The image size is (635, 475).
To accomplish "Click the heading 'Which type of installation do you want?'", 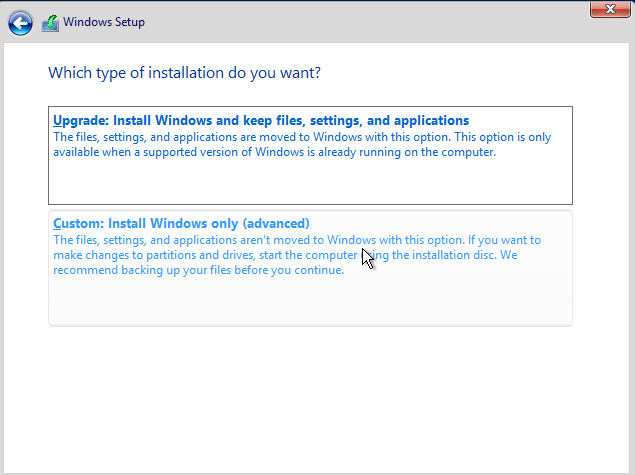I will 184,73.
